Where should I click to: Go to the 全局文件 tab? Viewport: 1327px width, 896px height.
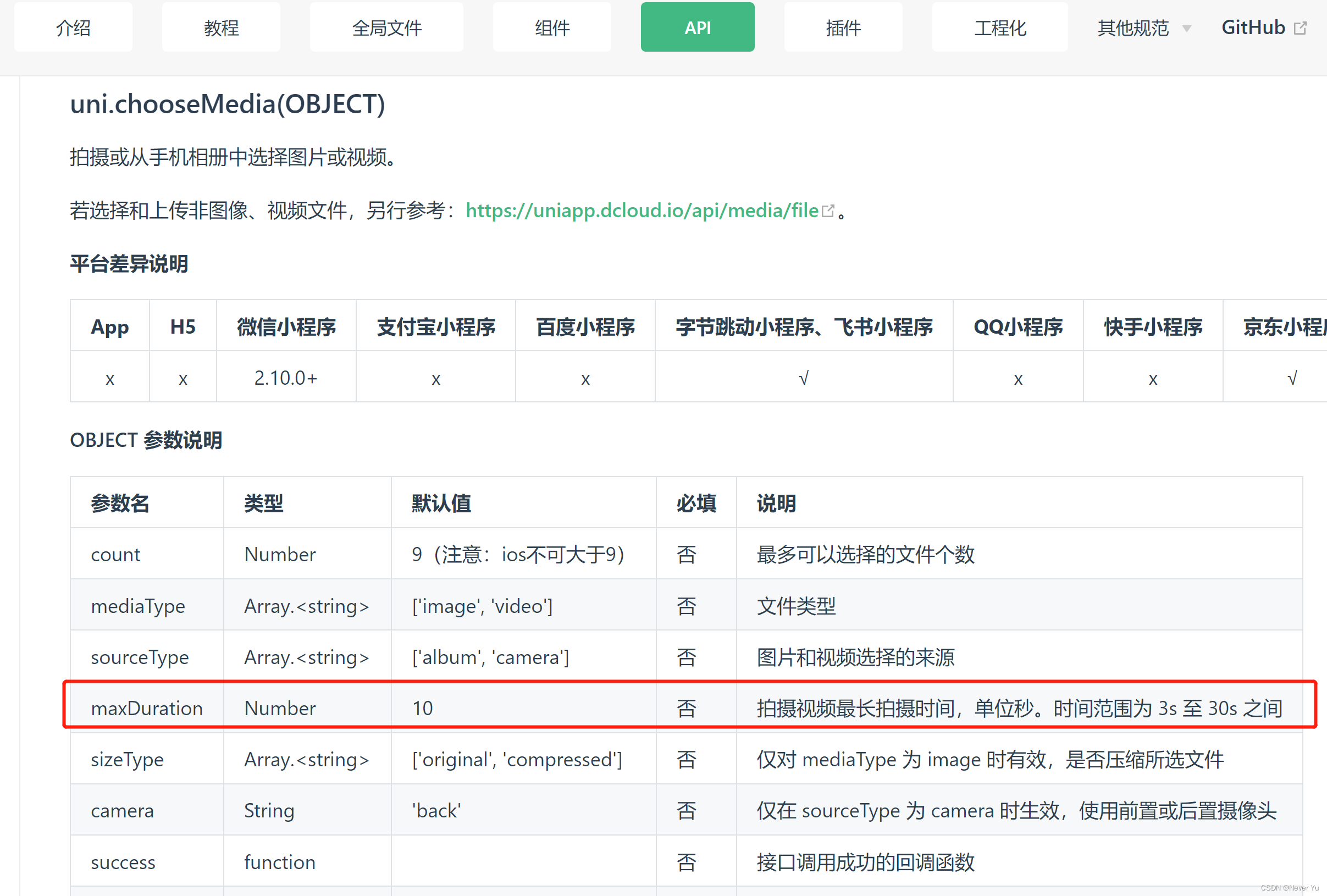point(386,27)
